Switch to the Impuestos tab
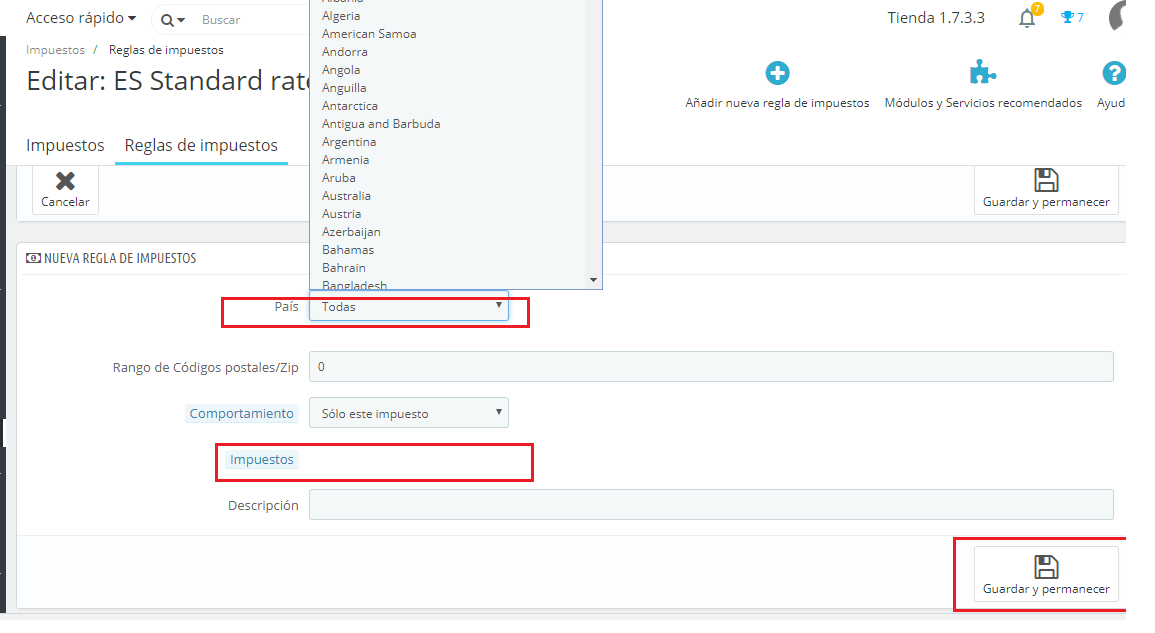This screenshot has width=1155, height=633. 66,145
